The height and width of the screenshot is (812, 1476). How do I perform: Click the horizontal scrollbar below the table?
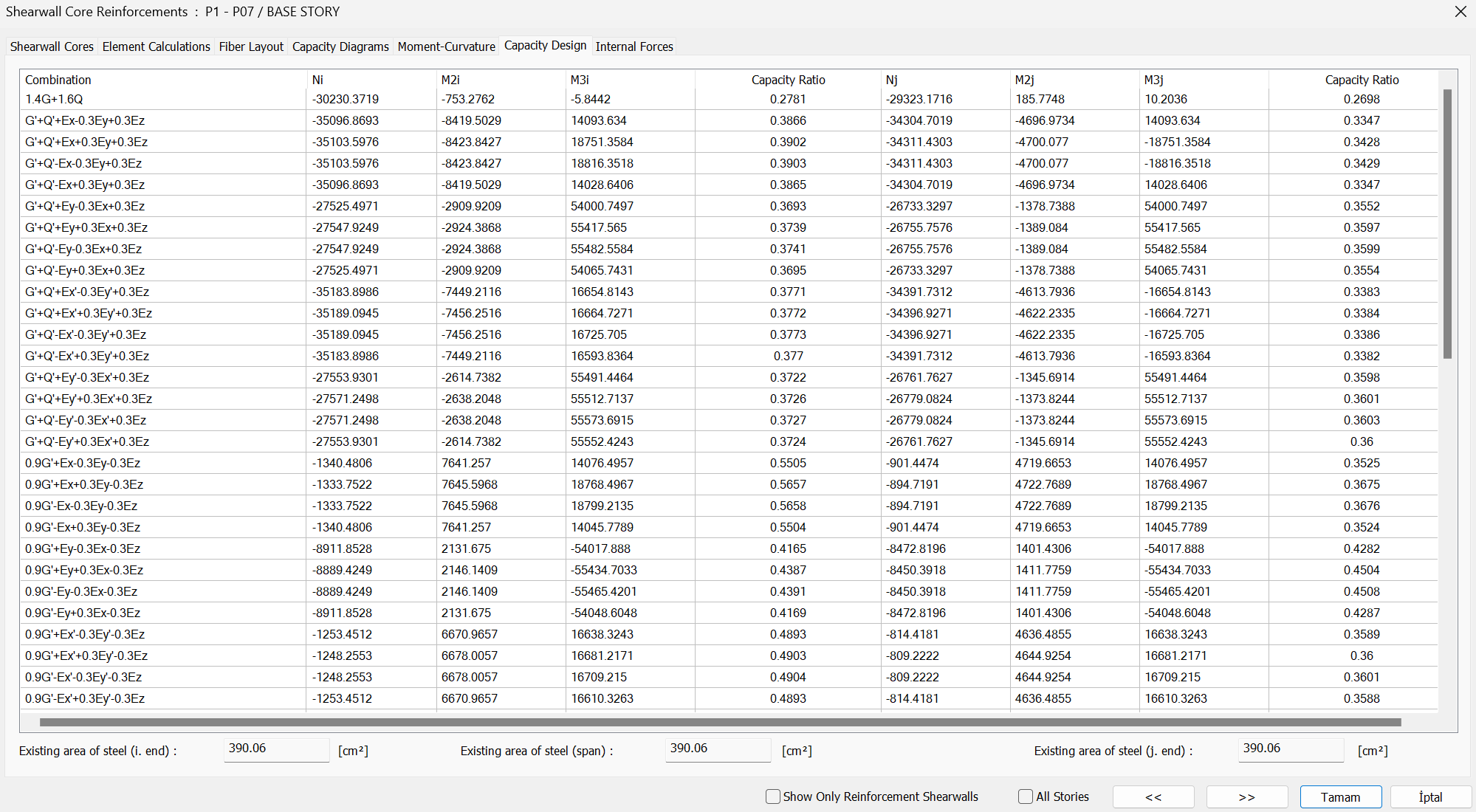pos(720,722)
